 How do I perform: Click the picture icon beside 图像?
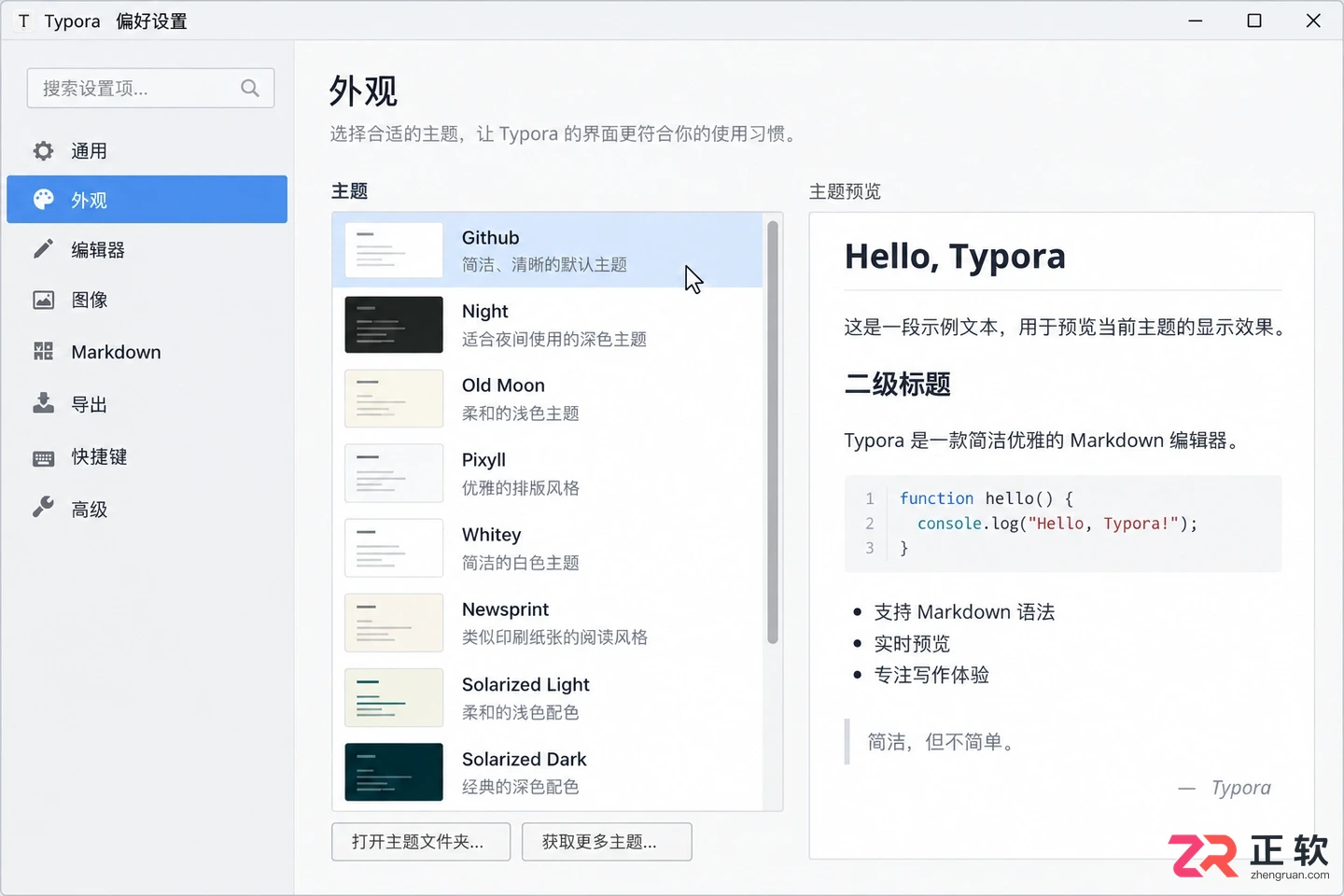43,300
